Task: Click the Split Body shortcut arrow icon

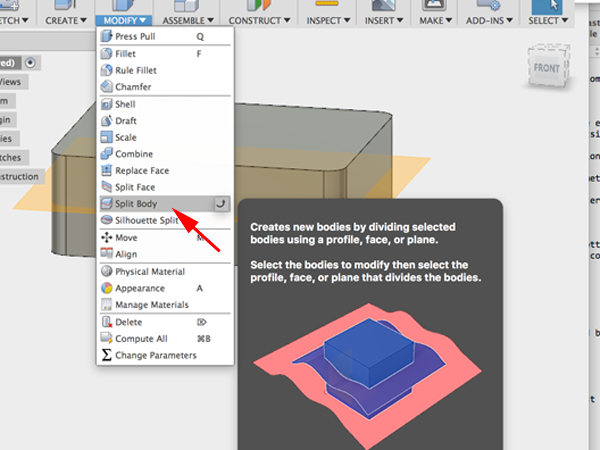Action: pyautogui.click(x=221, y=204)
